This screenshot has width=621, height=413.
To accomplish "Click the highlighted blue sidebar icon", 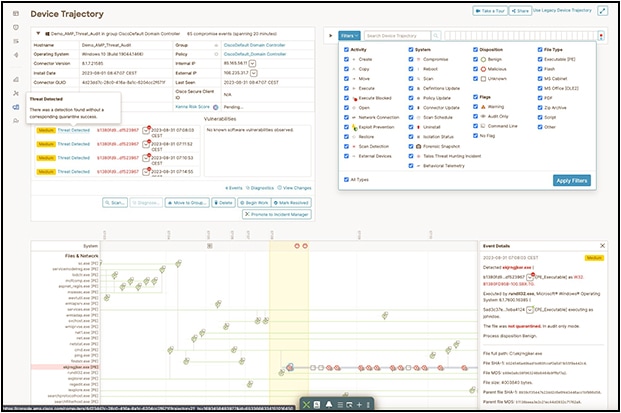I will [x=16, y=107].
